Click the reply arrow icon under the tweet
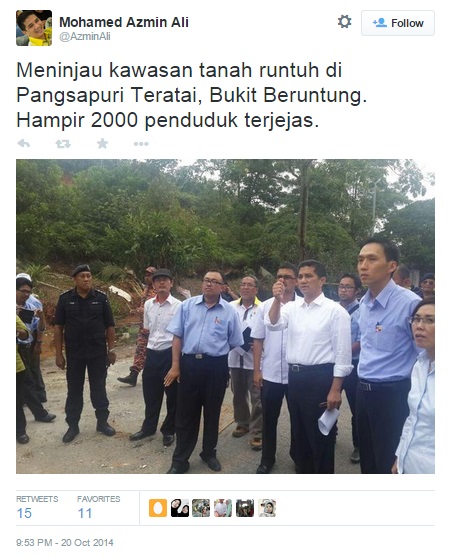The width and height of the screenshot is (452, 558). (x=23, y=144)
